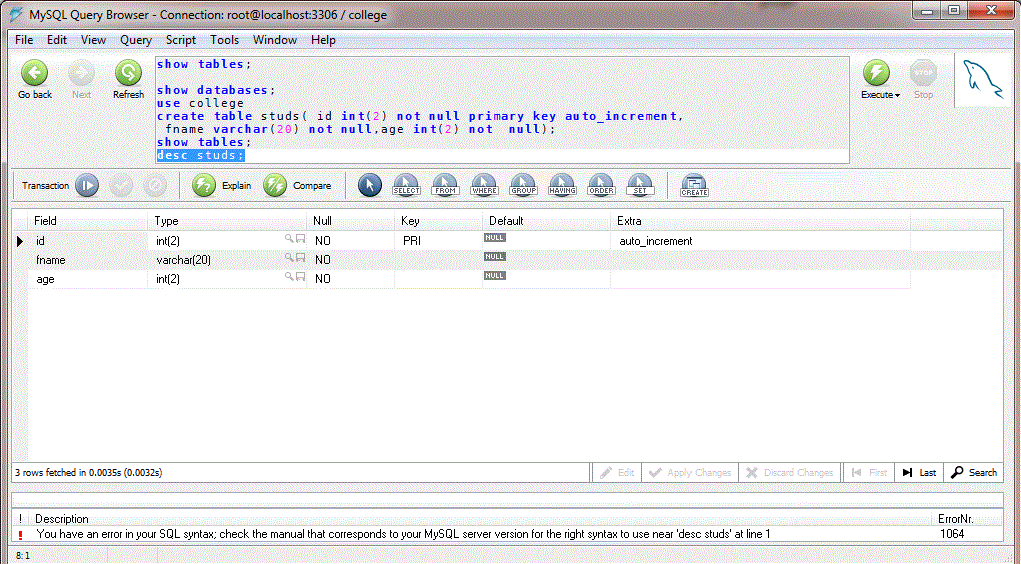This screenshot has width=1021, height=564.
Task: Click the Default column header
Action: pyautogui.click(x=546, y=221)
